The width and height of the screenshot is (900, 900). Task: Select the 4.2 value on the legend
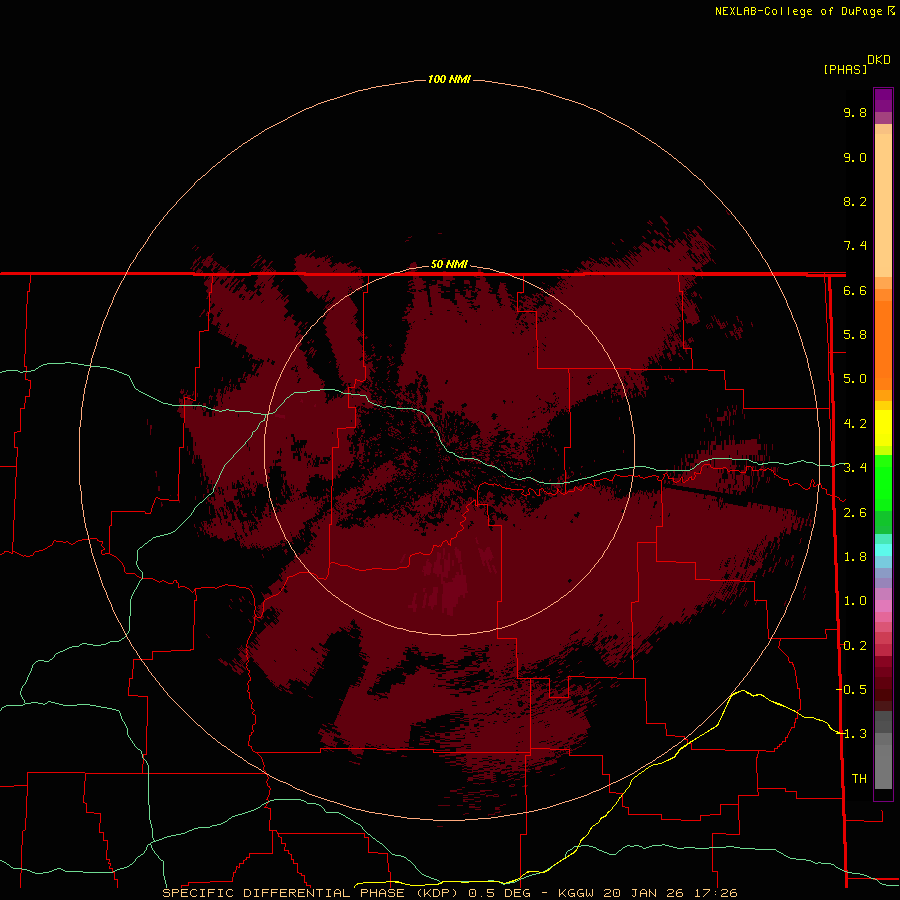pyautogui.click(x=855, y=424)
